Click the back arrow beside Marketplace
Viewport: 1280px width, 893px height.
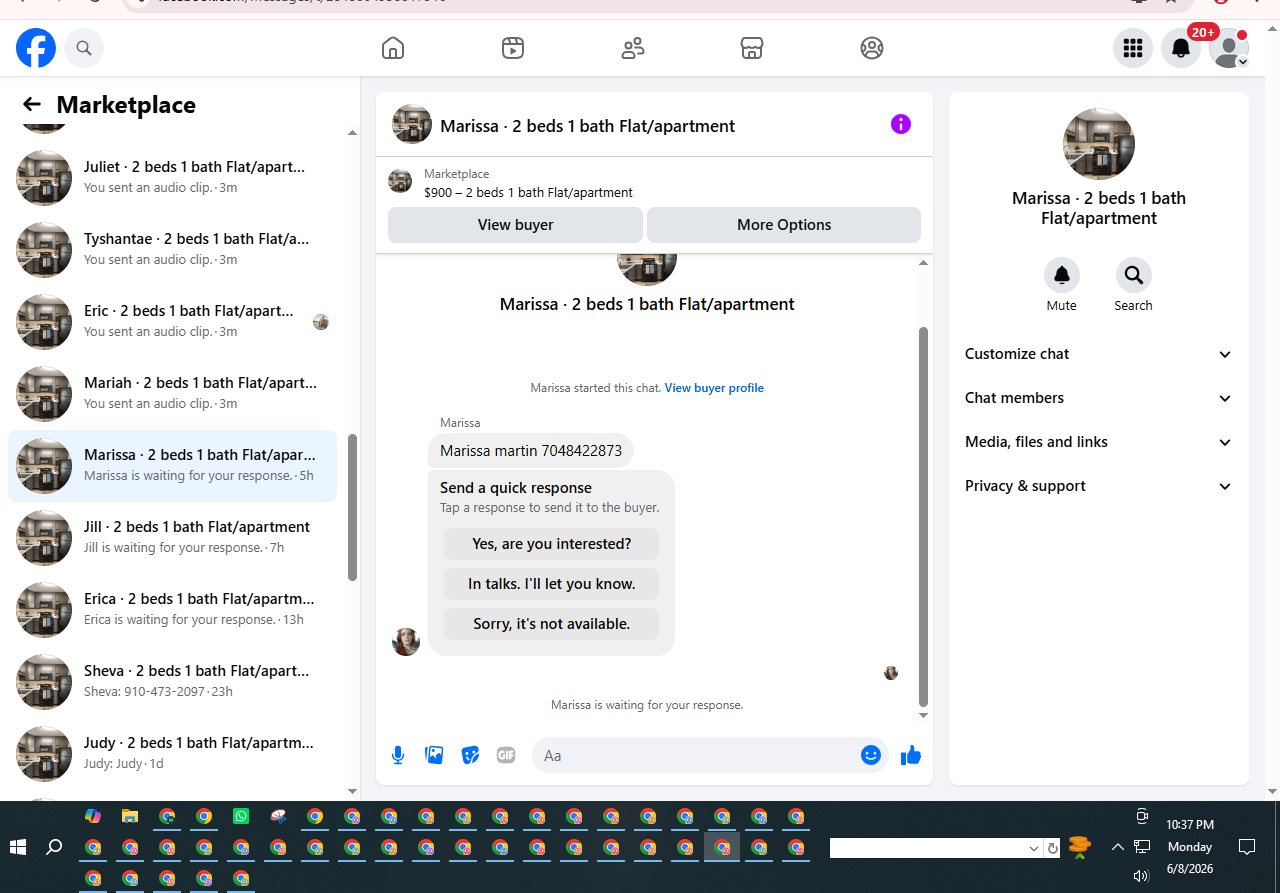point(32,105)
